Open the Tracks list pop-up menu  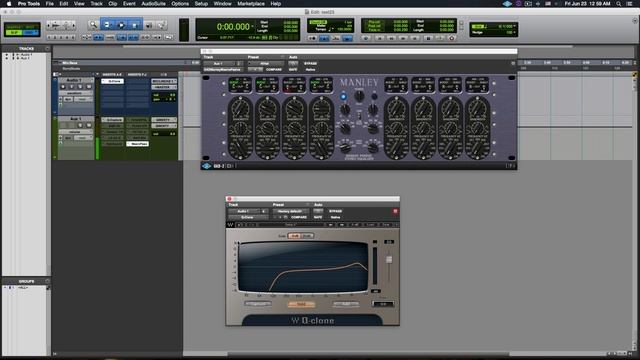click(x=47, y=49)
